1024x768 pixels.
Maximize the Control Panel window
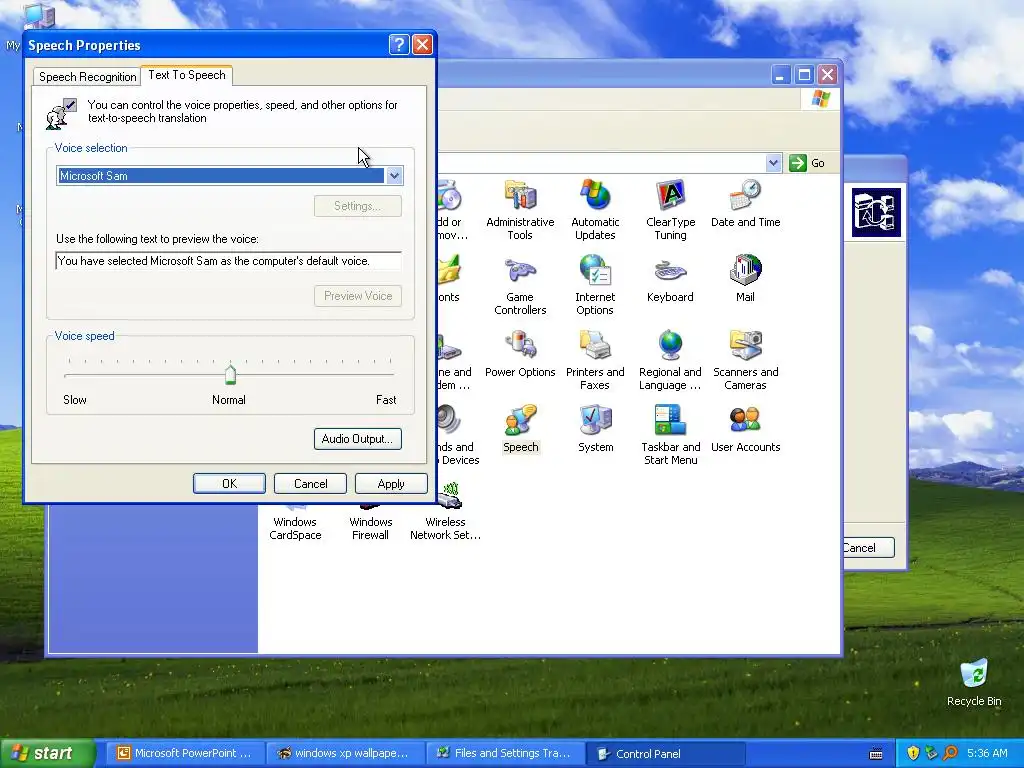804,74
